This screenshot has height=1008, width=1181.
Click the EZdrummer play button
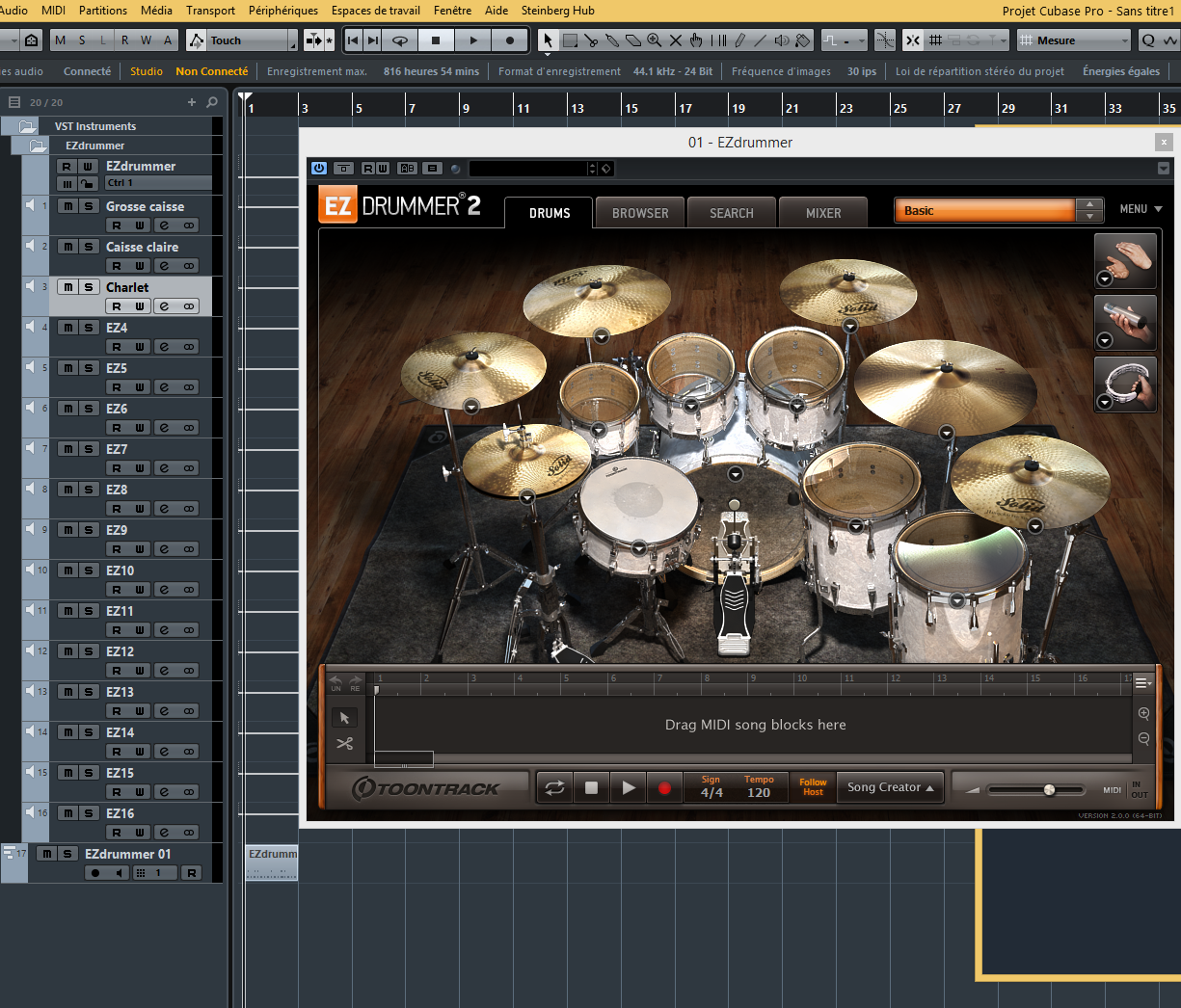click(629, 788)
